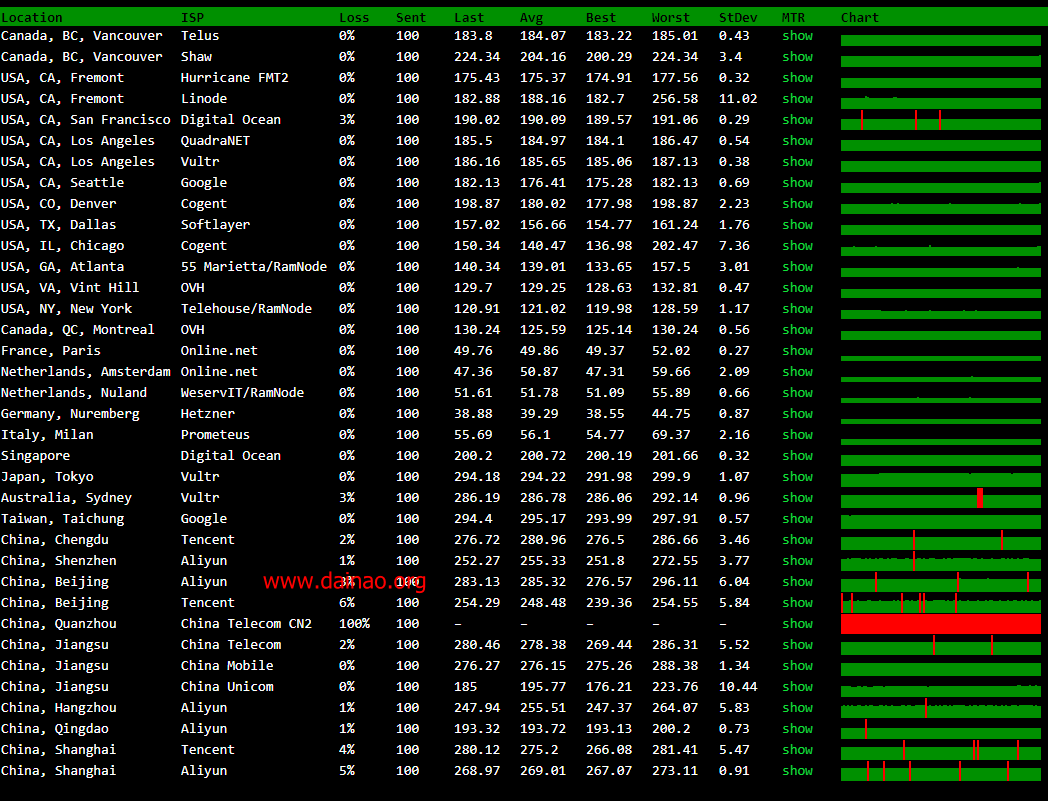Click the Chart column header
The image size is (1048, 801).
click(860, 17)
